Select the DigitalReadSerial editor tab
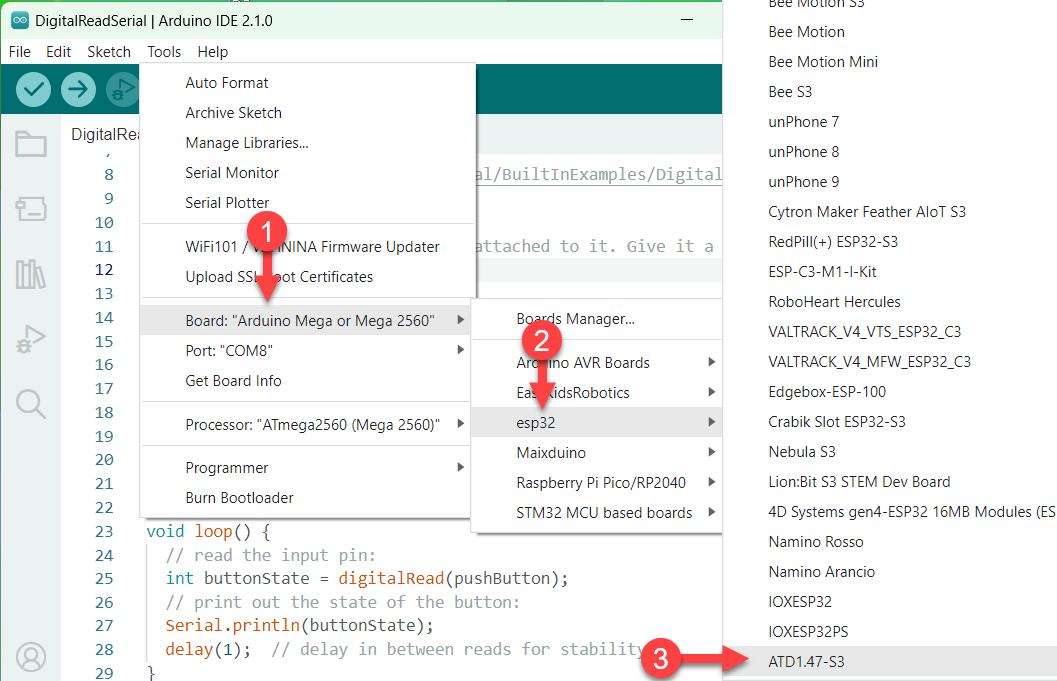The width and height of the screenshot is (1057, 681). click(104, 134)
